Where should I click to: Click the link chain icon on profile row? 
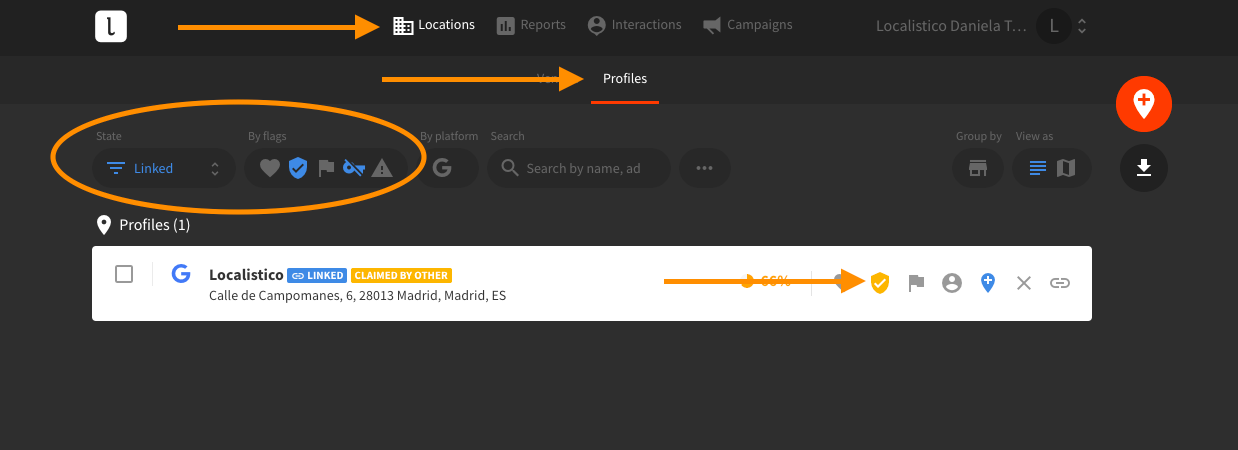point(1059,283)
